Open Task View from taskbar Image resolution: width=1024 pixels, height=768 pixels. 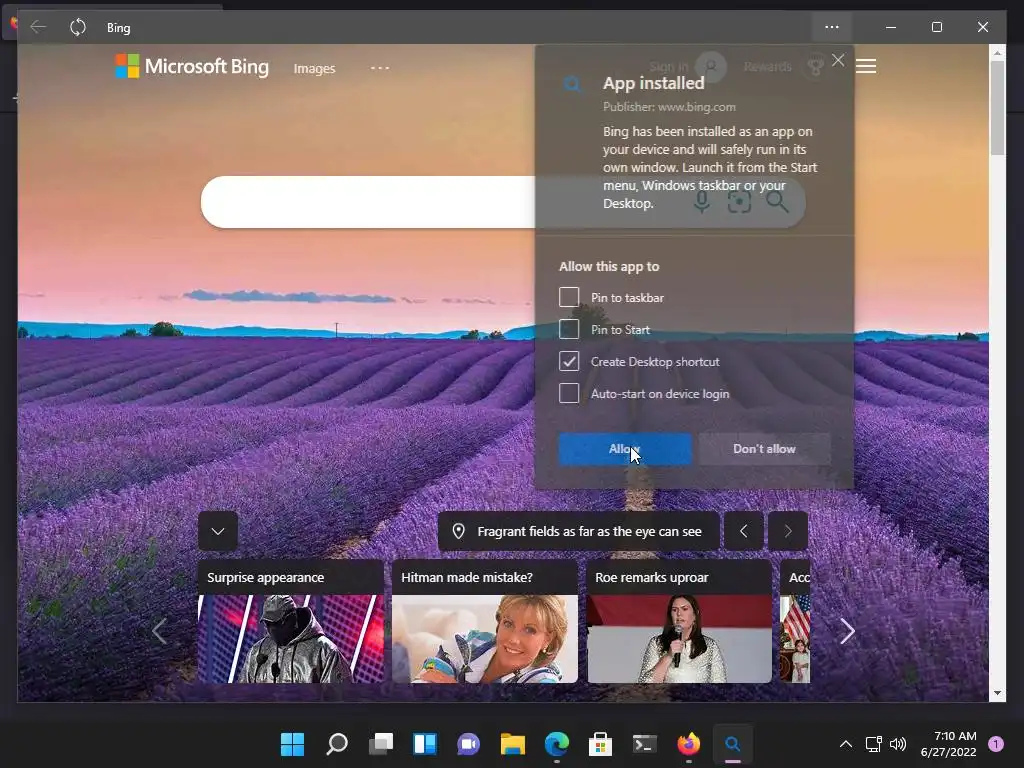tap(381, 744)
